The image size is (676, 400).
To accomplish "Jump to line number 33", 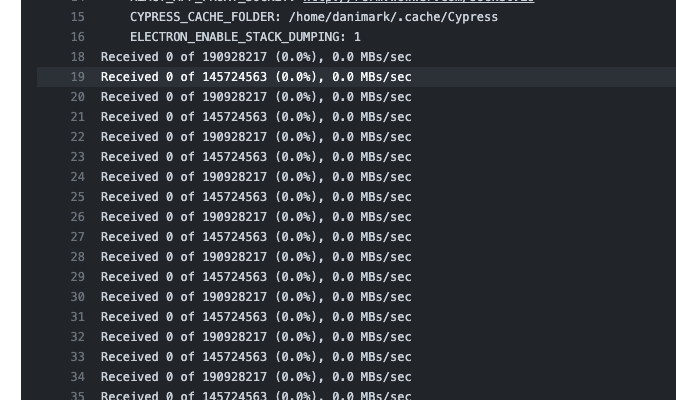I will click(78, 357).
